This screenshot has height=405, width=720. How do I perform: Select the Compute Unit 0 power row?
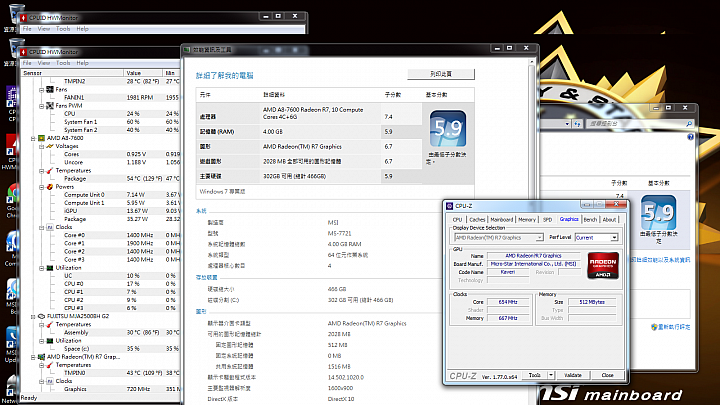pyautogui.click(x=101, y=195)
